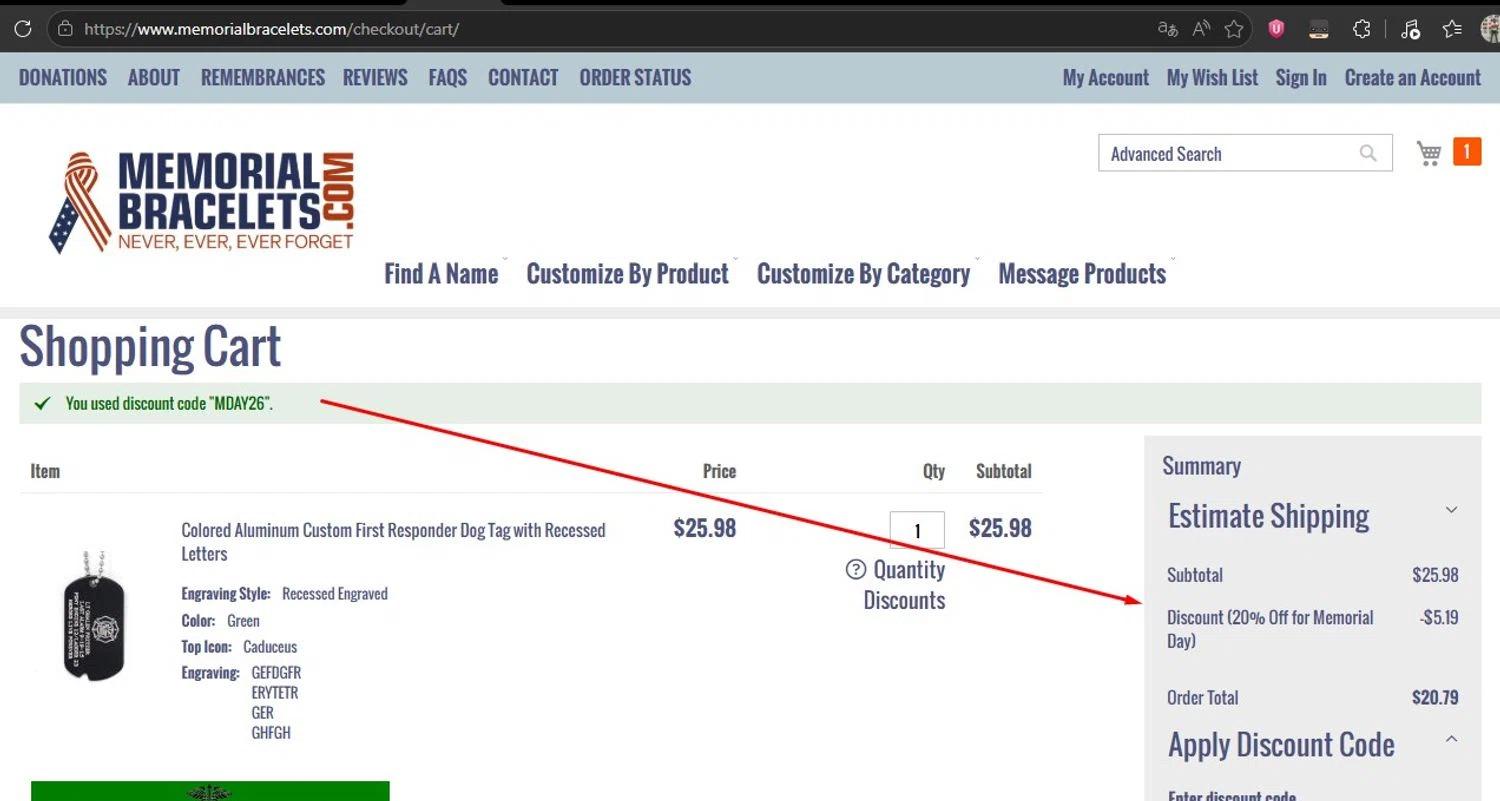Viewport: 1500px width, 801px height.
Task: Open the shopping cart icon
Action: click(x=1429, y=153)
